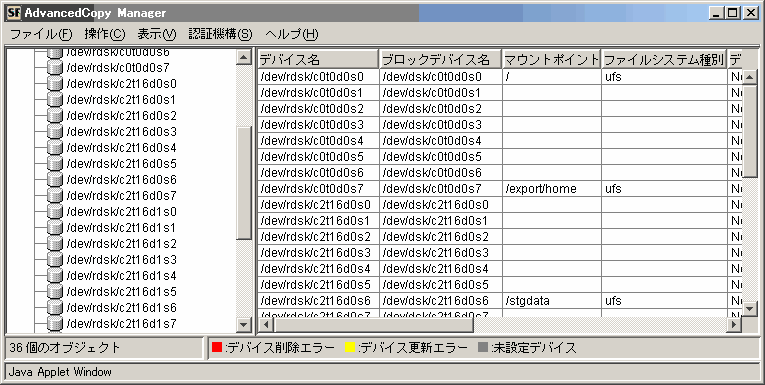
Task: Select table cell /dev/dsk/c2t16d0s5
Action: (441, 284)
